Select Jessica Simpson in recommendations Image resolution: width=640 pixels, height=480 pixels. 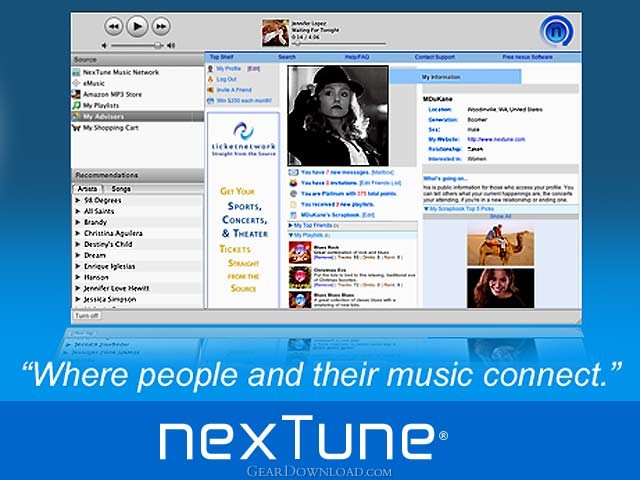[110, 300]
